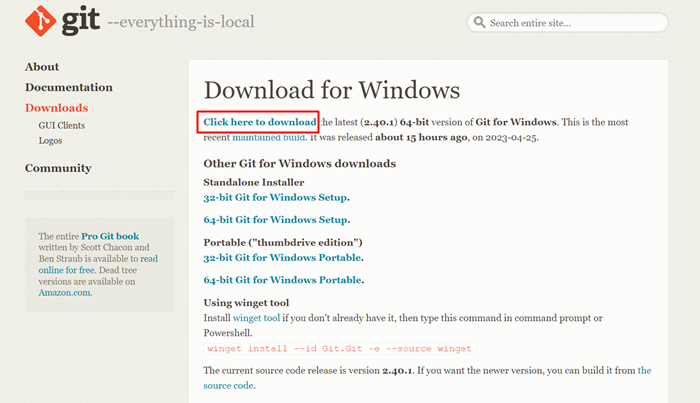Open the GUI Clients subpage
Image resolution: width=700 pixels, height=403 pixels.
[x=62, y=125]
